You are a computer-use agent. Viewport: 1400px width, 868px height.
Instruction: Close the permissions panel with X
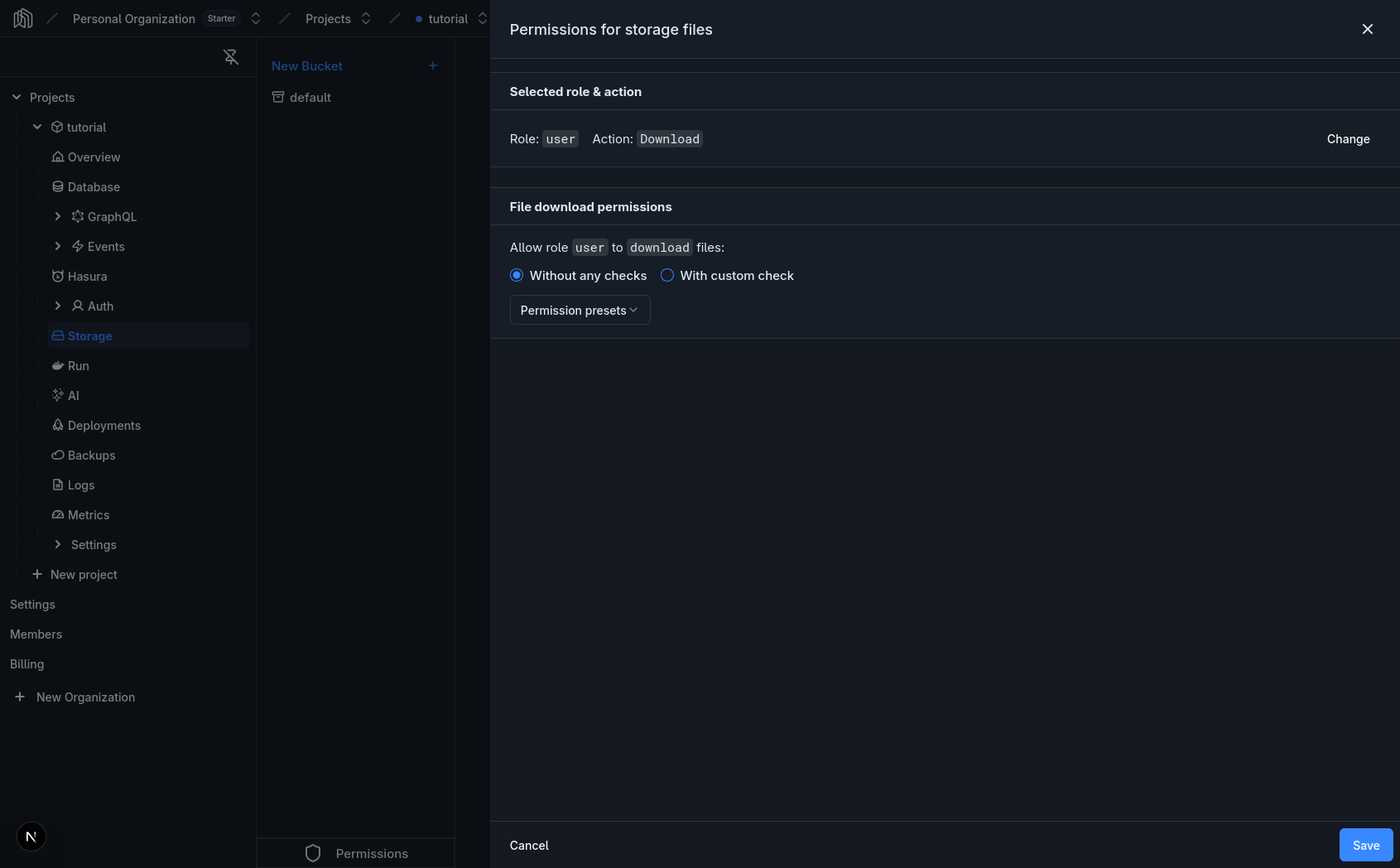[1368, 29]
